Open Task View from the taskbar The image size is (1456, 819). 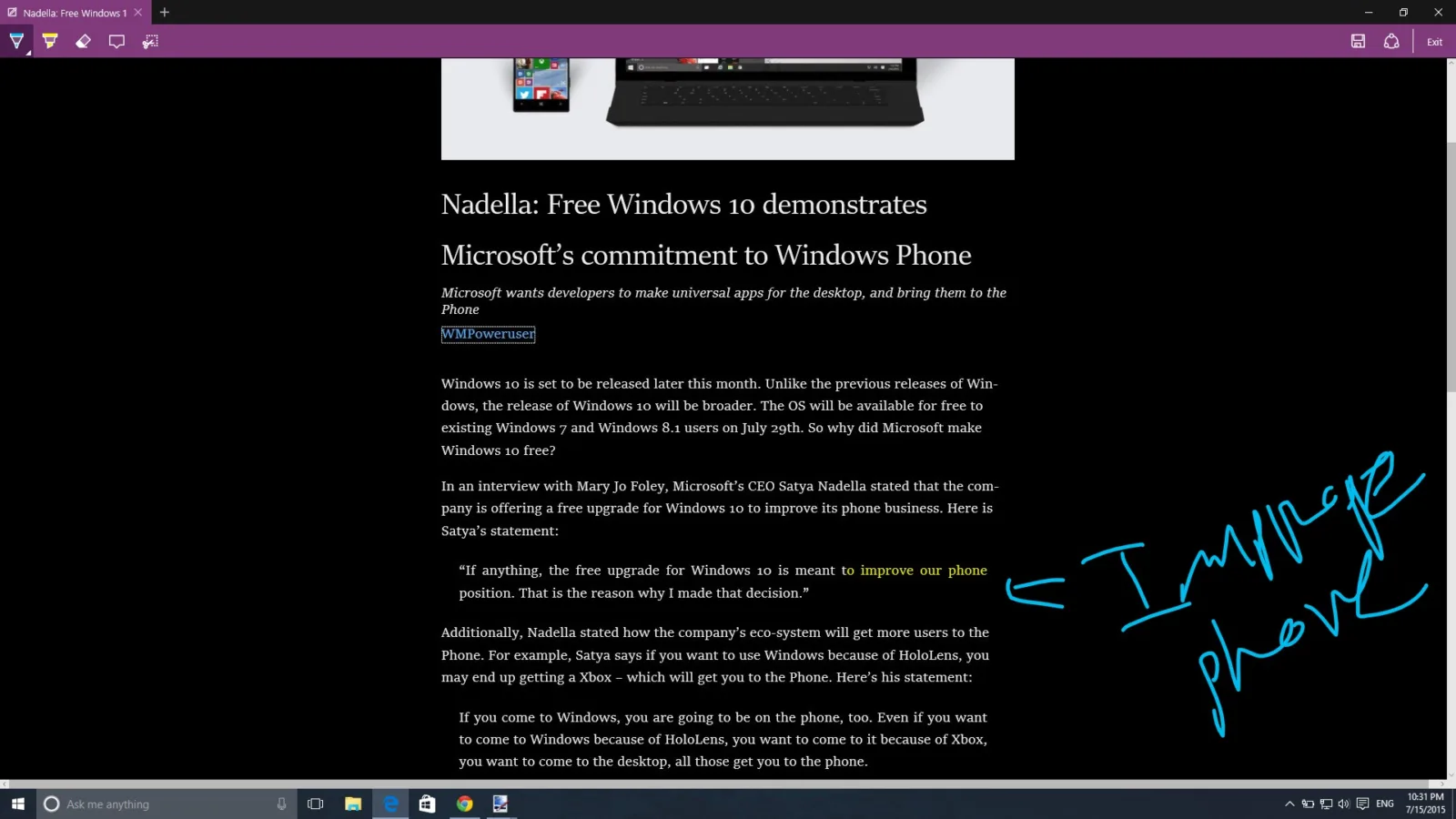tap(316, 804)
